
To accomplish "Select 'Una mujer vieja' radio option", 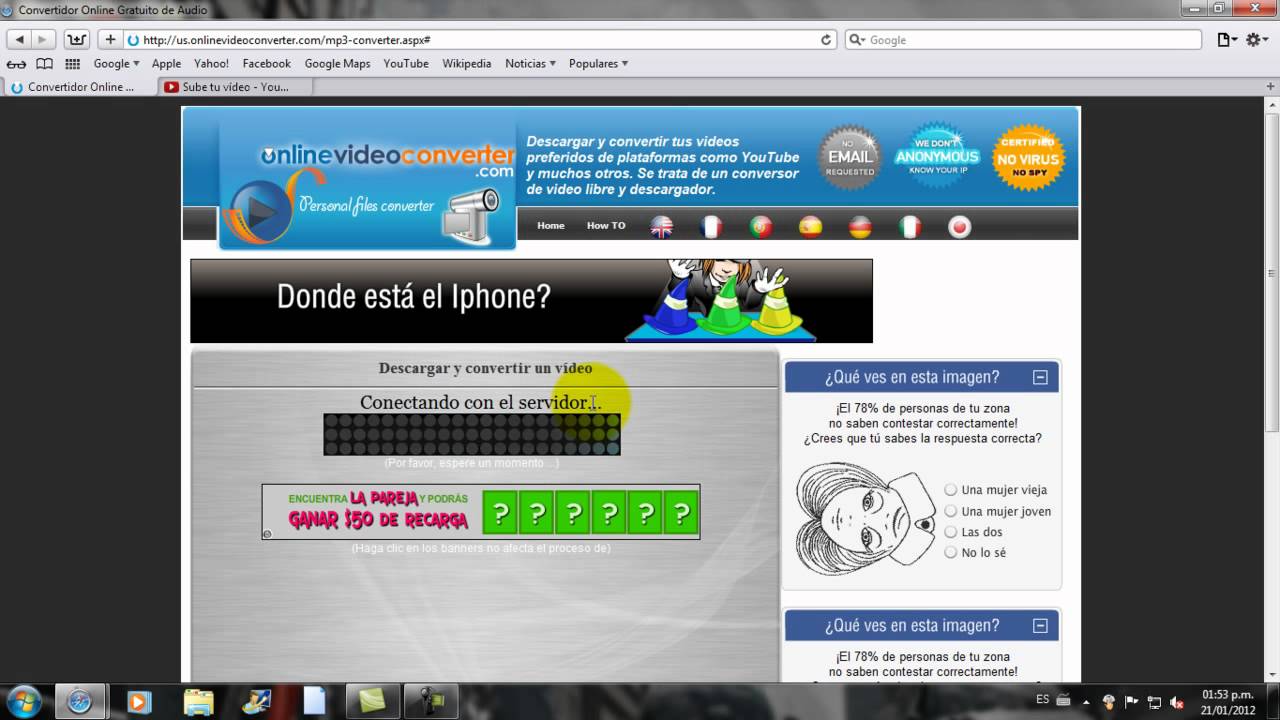I will click(x=951, y=490).
